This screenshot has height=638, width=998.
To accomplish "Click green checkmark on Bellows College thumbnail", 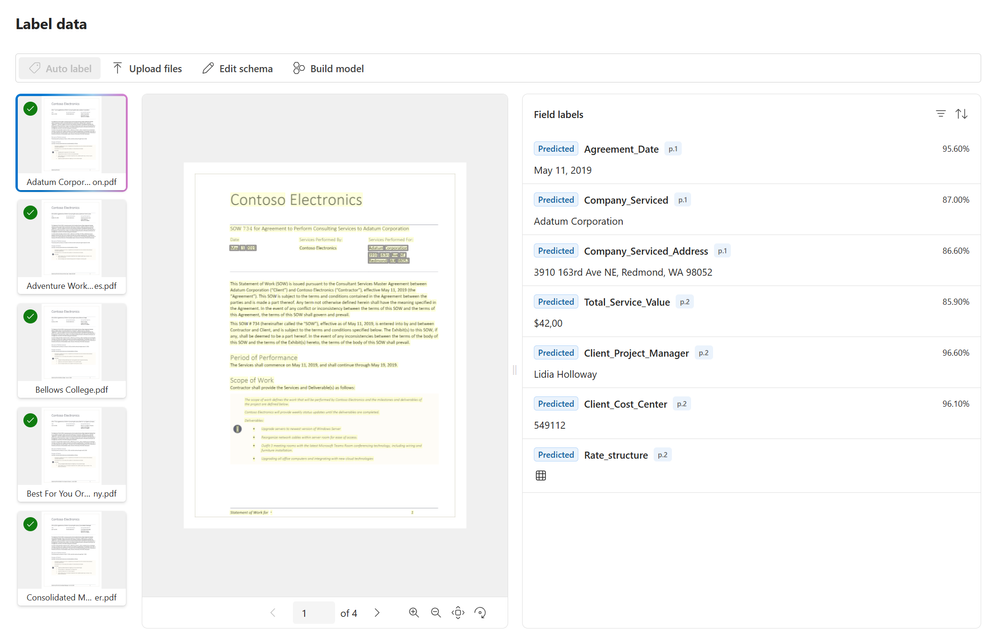I will tap(31, 316).
